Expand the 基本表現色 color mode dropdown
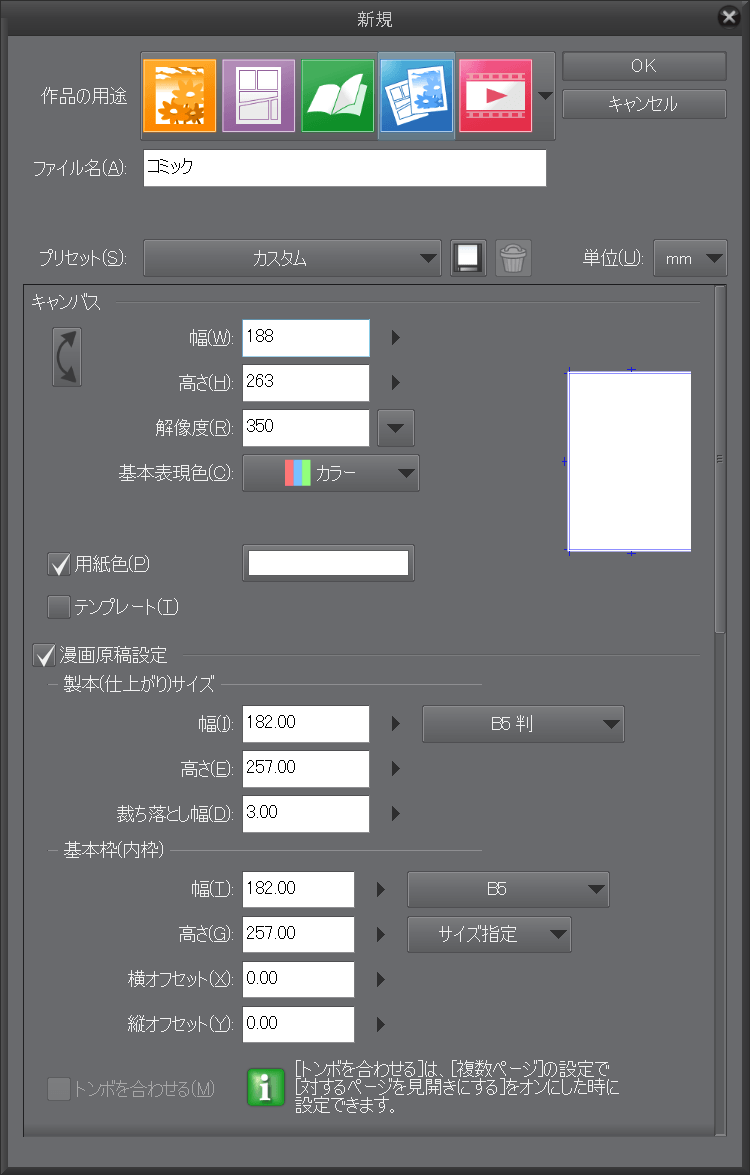This screenshot has height=1175, width=750. (x=331, y=473)
